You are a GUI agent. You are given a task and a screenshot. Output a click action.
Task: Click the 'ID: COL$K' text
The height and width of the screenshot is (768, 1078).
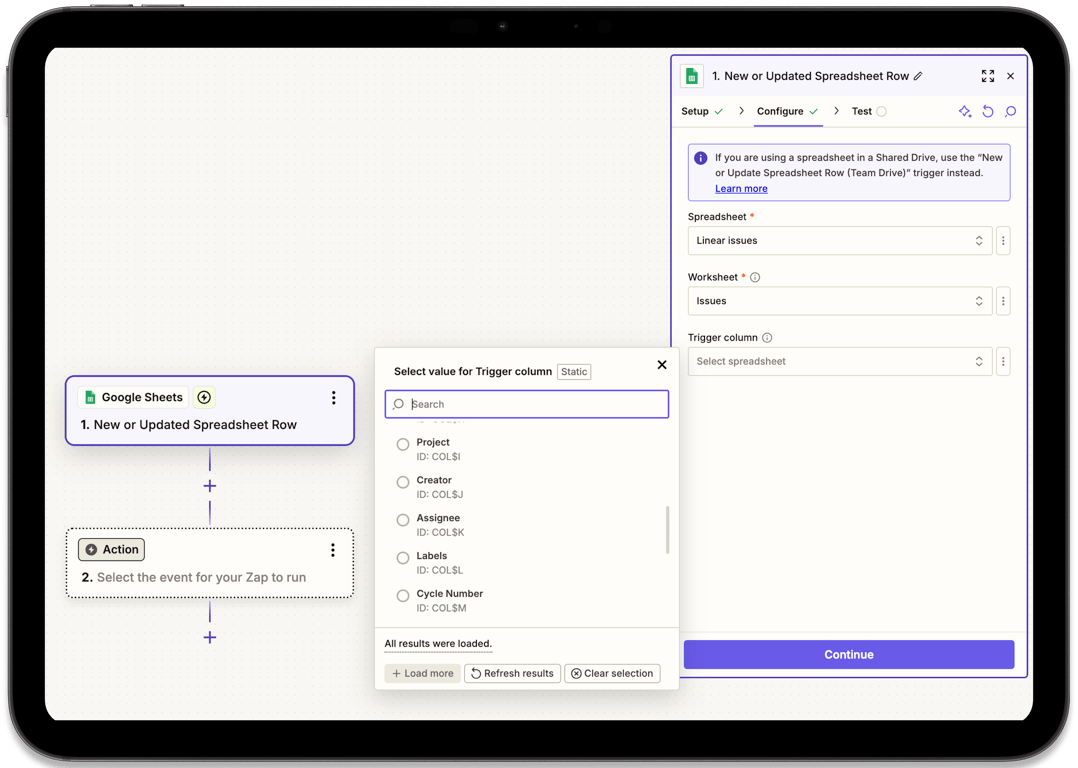click(x=440, y=533)
